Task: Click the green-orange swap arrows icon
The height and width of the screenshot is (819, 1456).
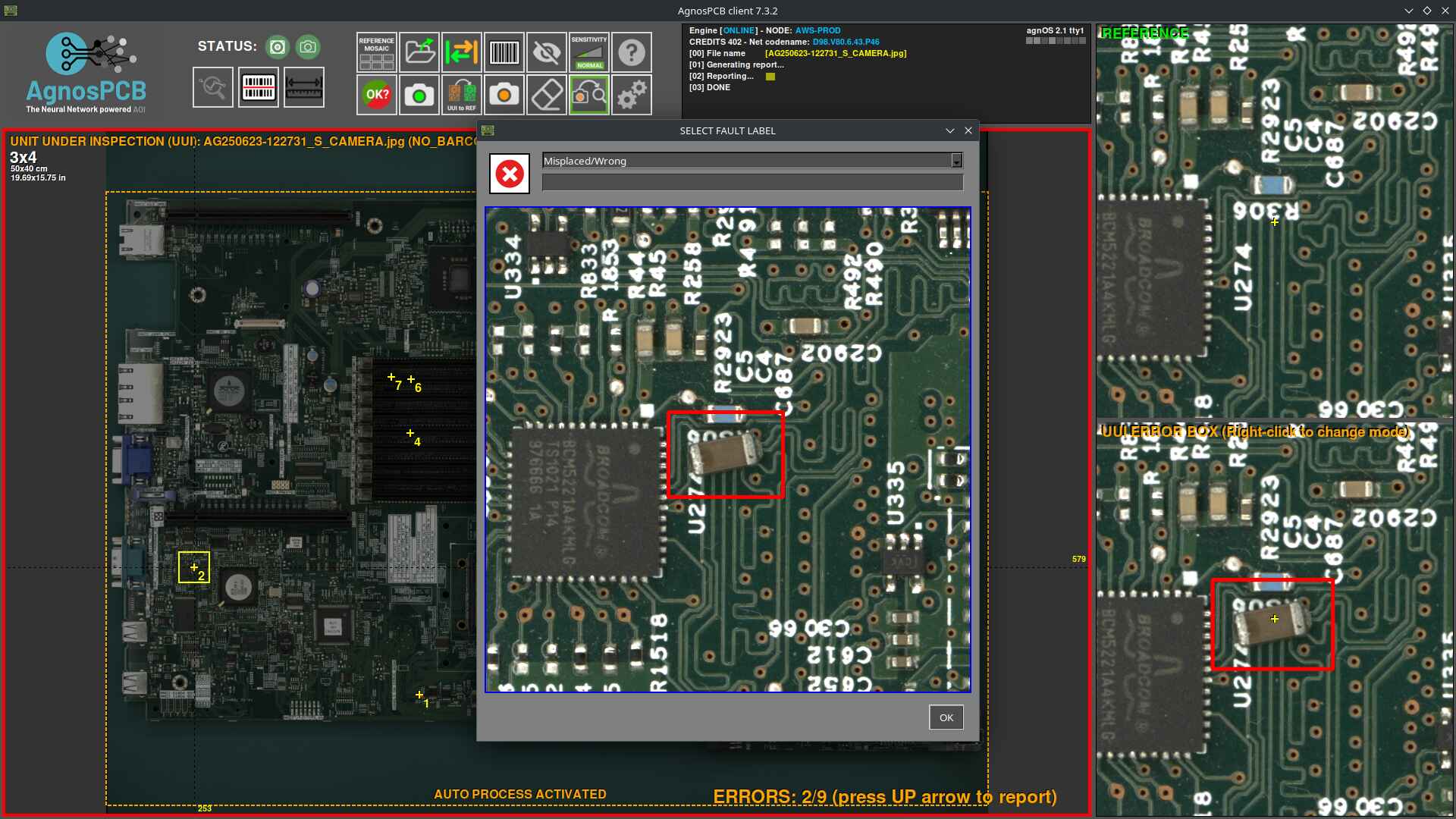Action: [462, 52]
